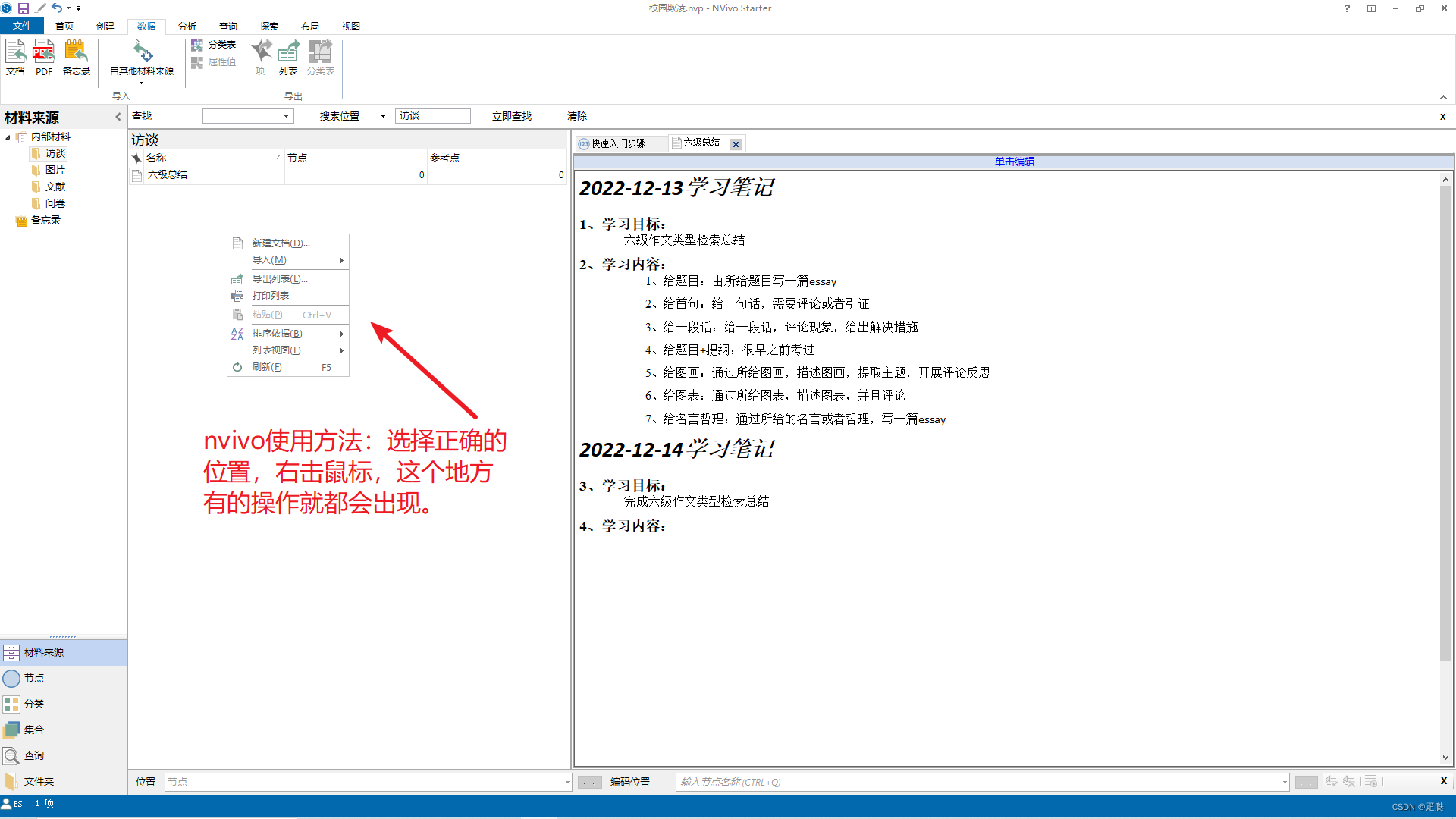Open the Collections (集合) navigation view
Image resolution: width=1456 pixels, height=819 pixels.
tap(34, 730)
